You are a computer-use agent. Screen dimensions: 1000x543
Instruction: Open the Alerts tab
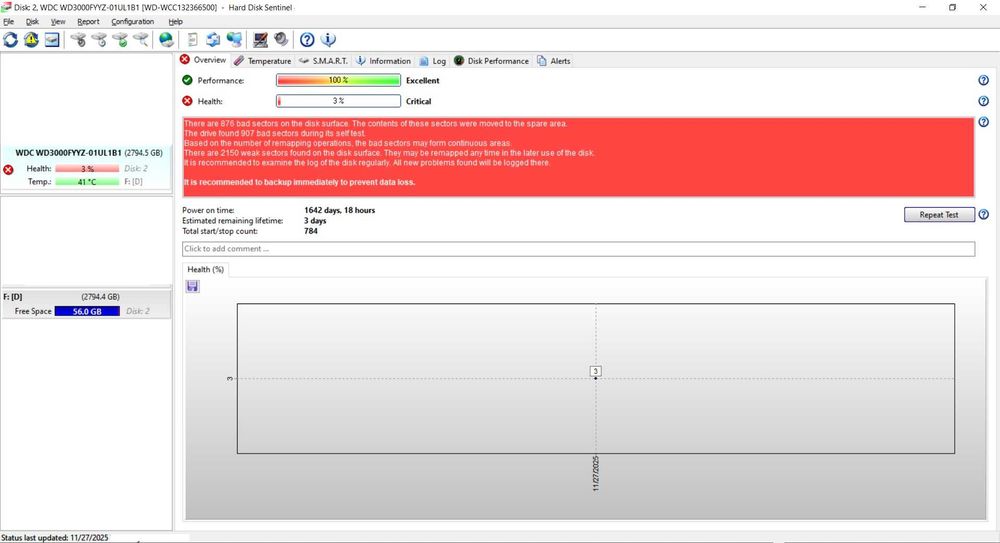click(554, 61)
